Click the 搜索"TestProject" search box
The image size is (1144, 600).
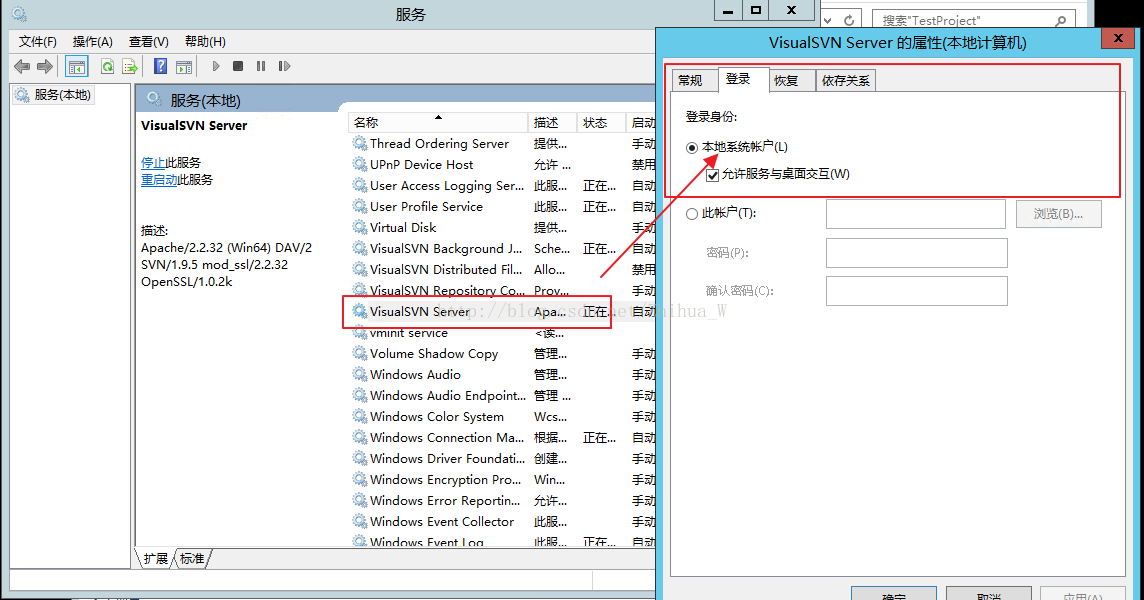(x=973, y=20)
